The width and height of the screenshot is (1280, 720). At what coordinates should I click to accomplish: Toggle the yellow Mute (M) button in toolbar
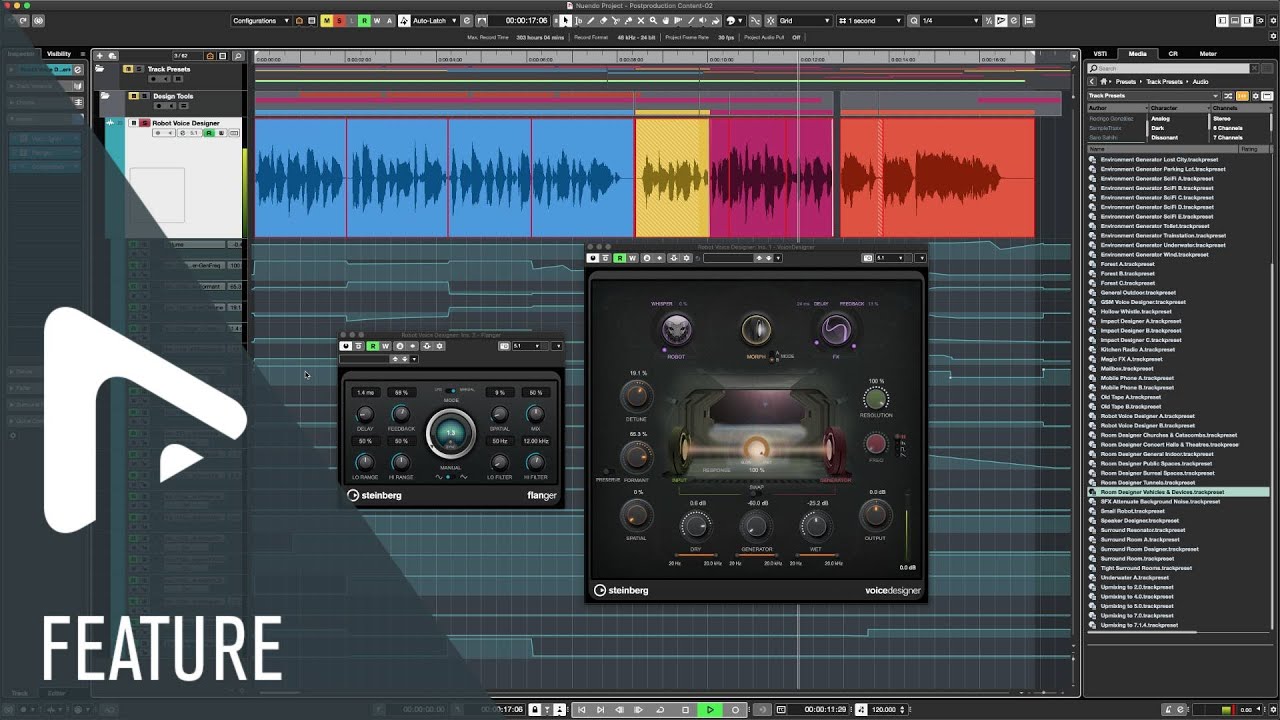click(327, 20)
